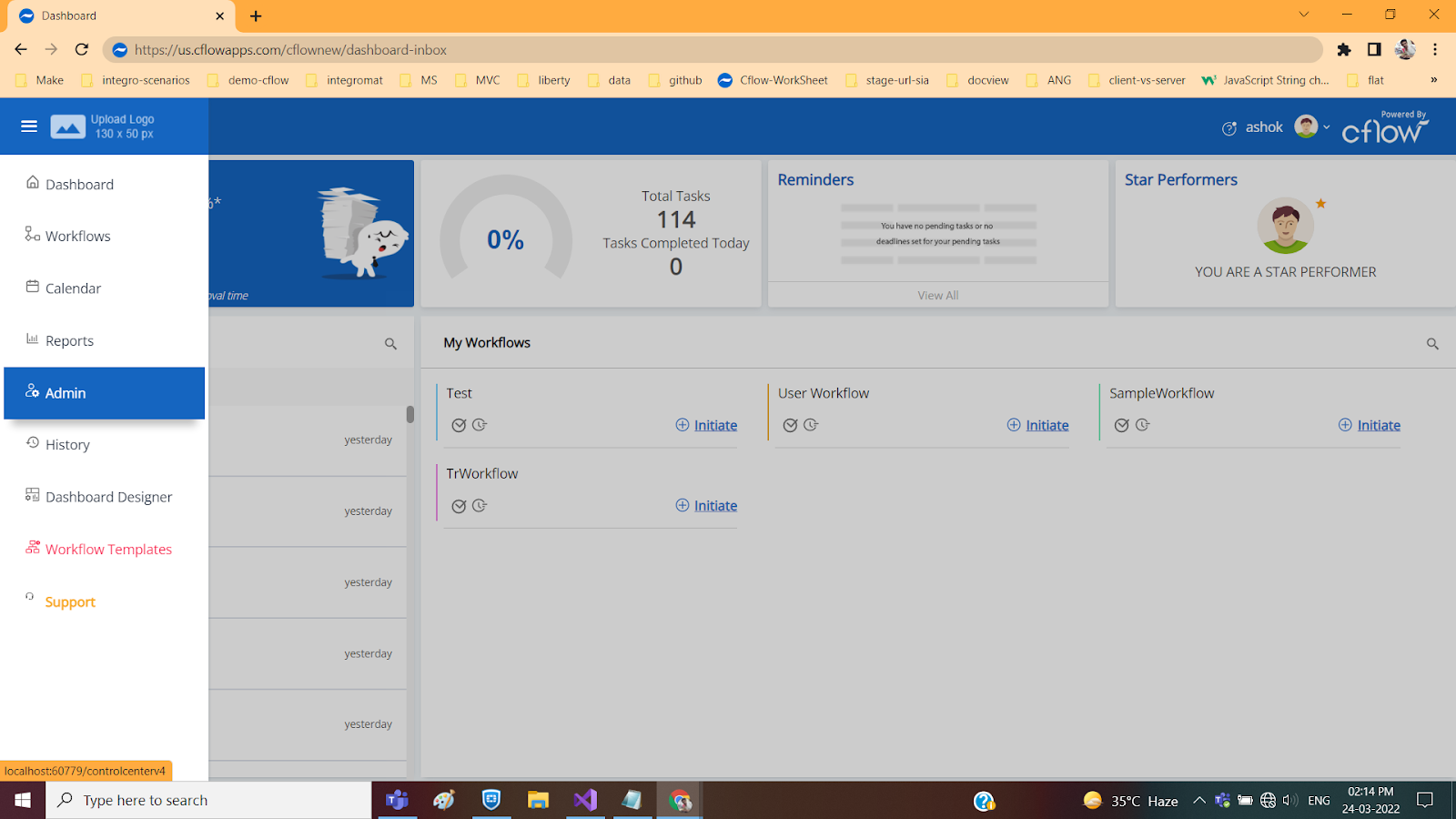Click the clock icon on User Workflow card
1456x819 pixels.
(x=811, y=425)
